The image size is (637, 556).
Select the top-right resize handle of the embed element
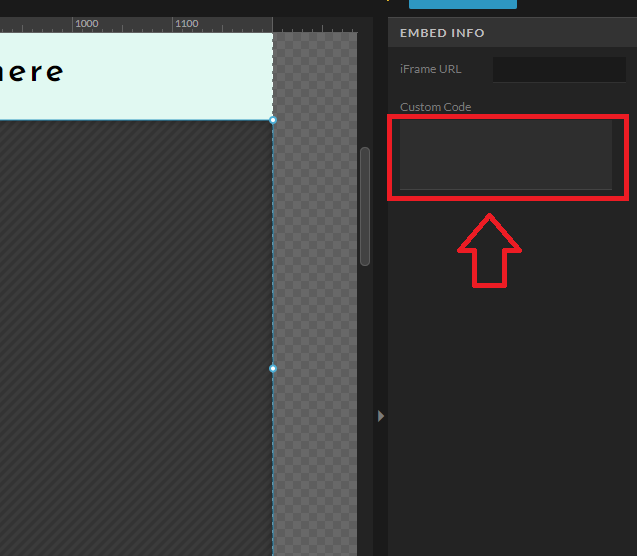273,120
